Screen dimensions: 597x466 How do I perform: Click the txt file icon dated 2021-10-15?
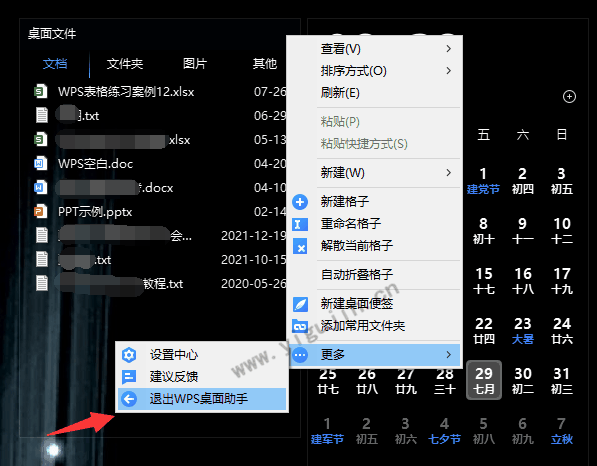click(x=42, y=259)
